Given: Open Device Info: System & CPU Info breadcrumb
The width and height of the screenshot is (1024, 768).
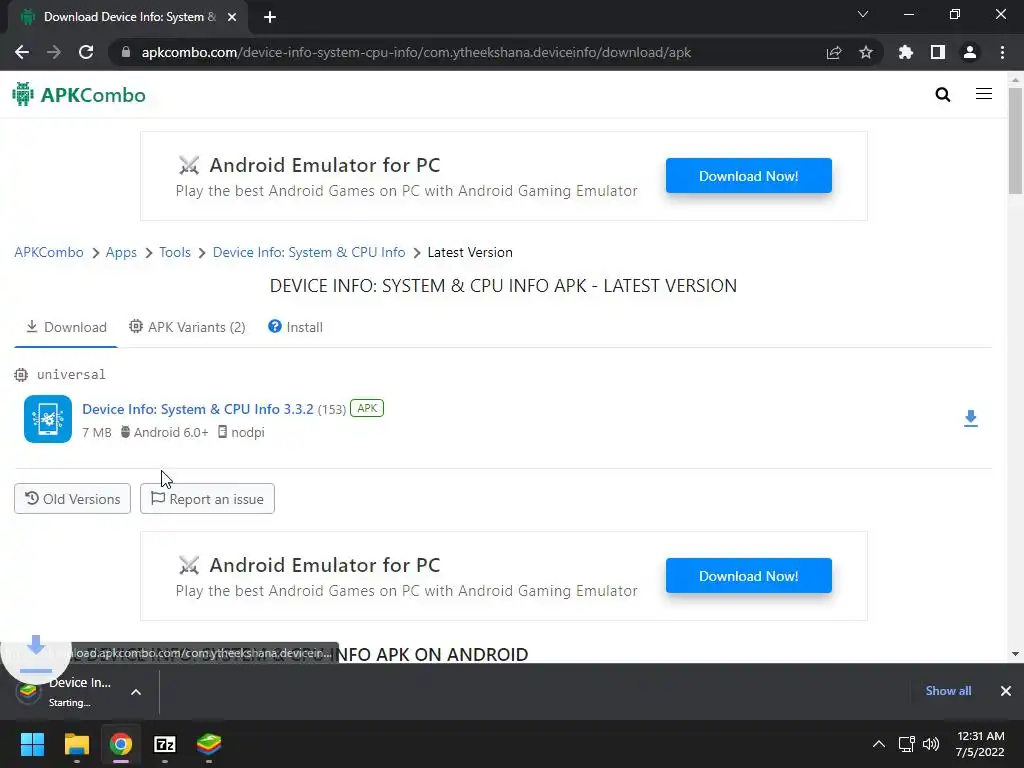Looking at the screenshot, I should (x=309, y=252).
